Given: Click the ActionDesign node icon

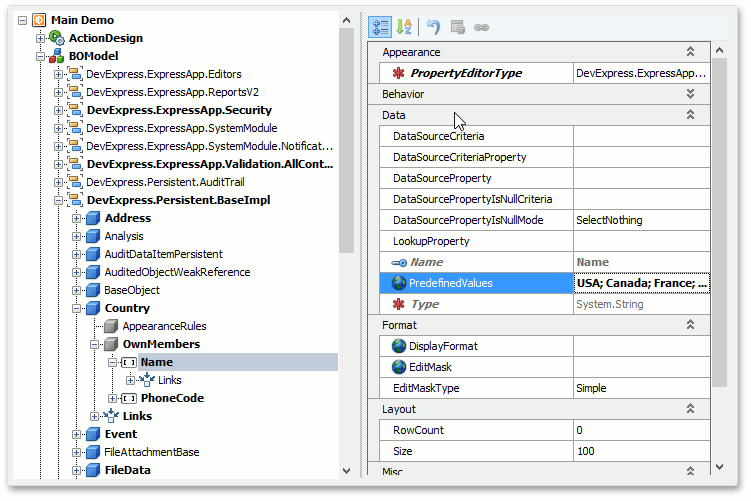Looking at the screenshot, I should tap(57, 38).
